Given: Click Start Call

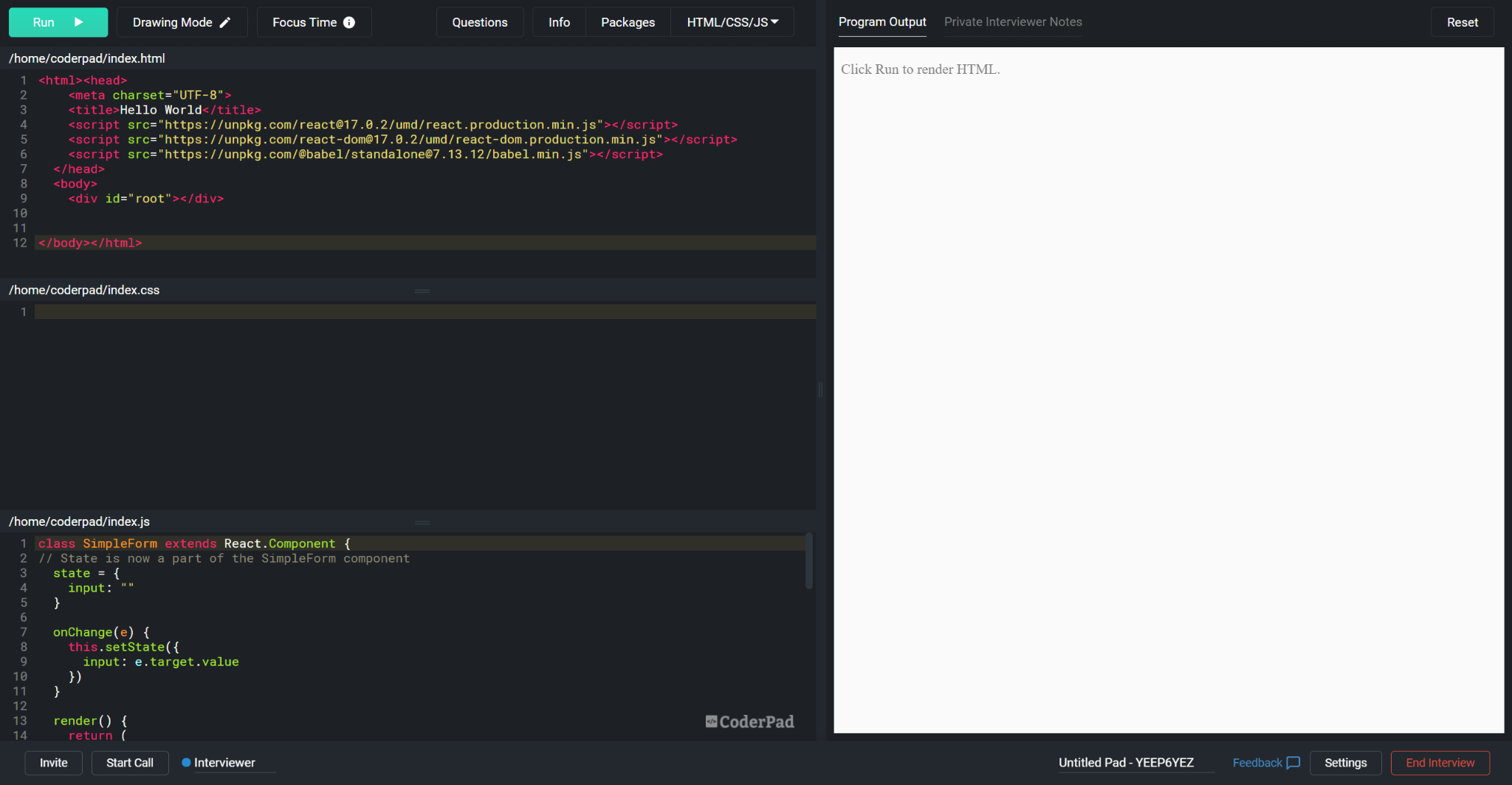Looking at the screenshot, I should click(x=130, y=762).
